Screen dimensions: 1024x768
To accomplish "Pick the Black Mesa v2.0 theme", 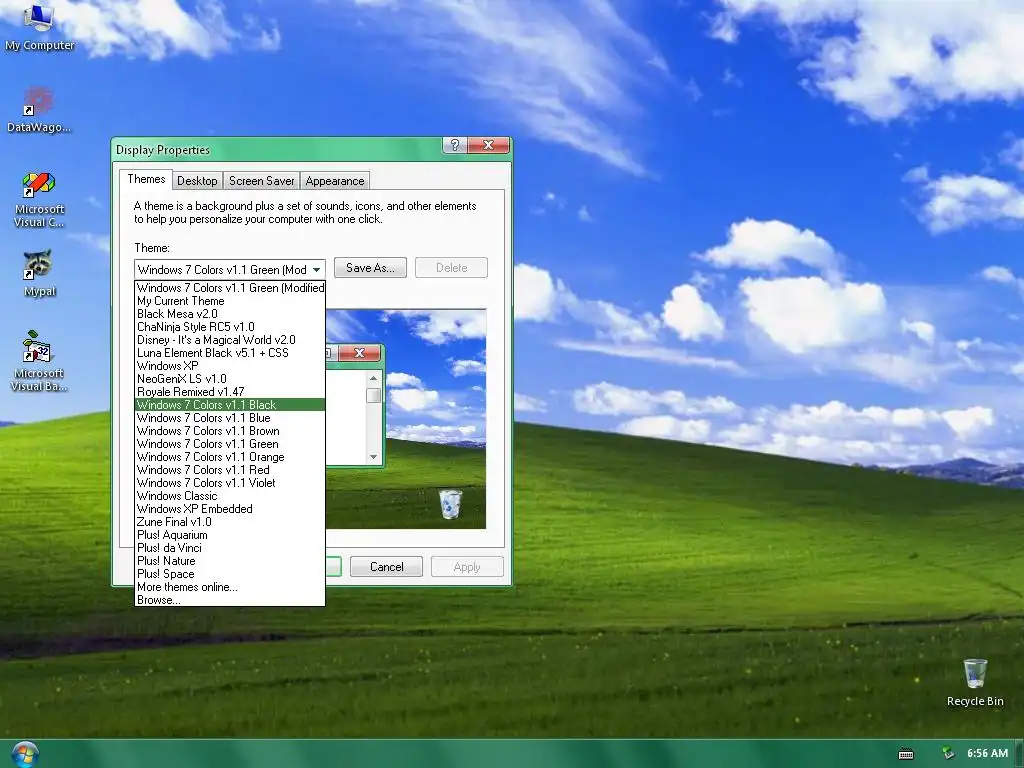I will click(x=230, y=314).
